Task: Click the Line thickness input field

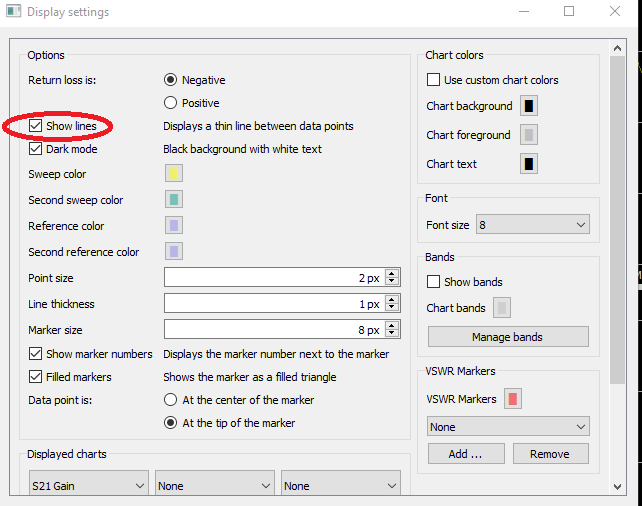Action: coord(274,304)
